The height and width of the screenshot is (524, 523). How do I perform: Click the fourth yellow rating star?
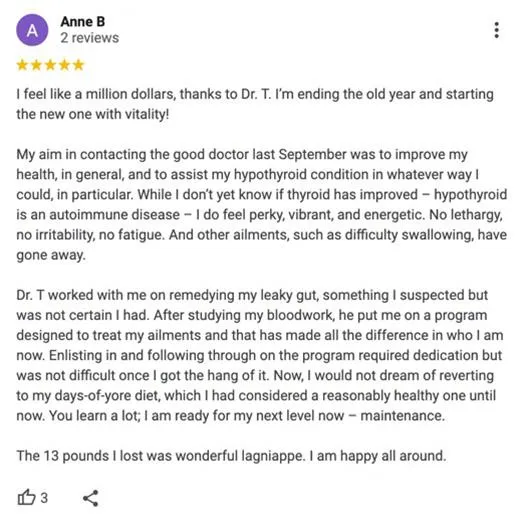[x=64, y=65]
